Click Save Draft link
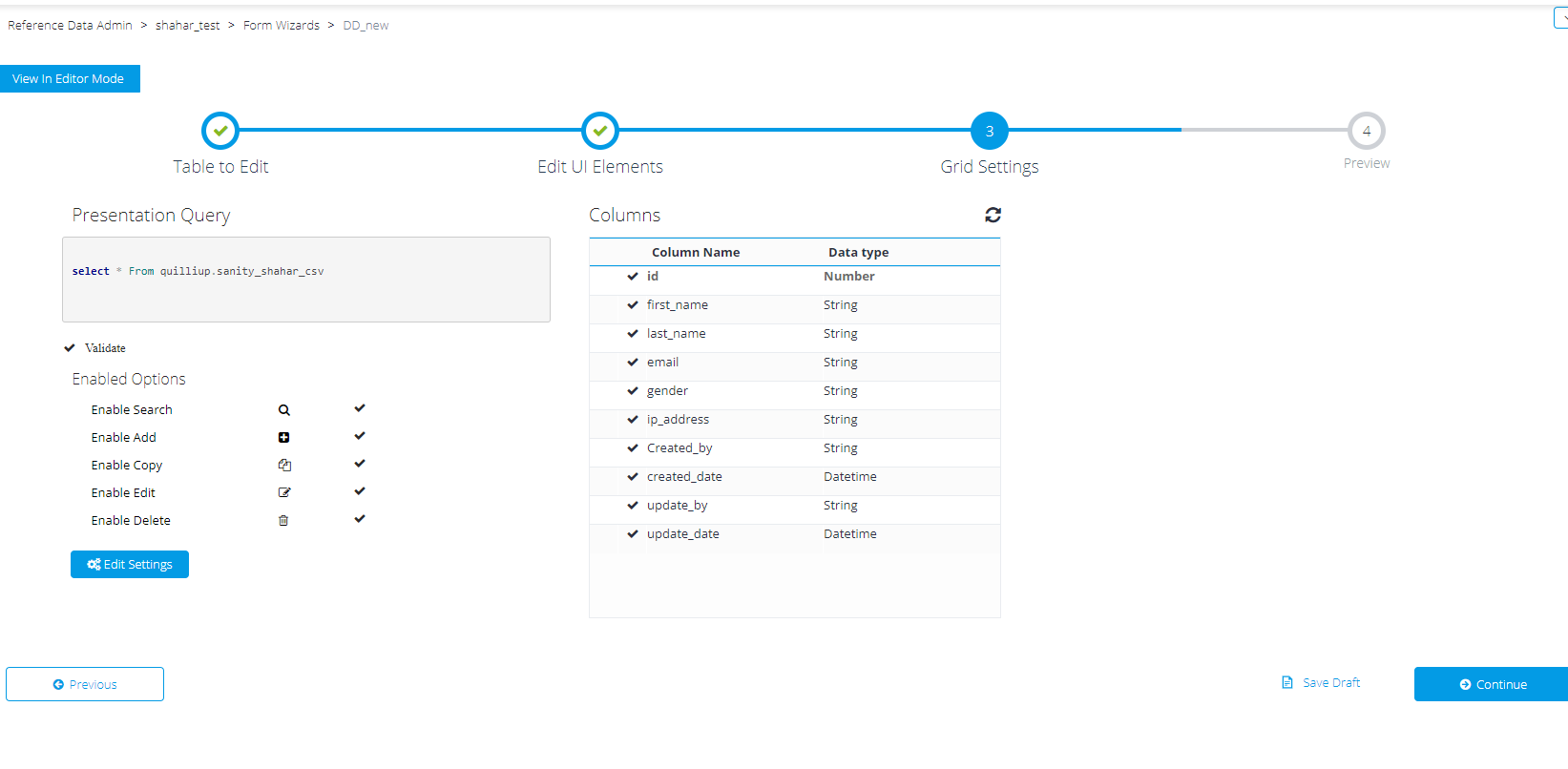This screenshot has width=1568, height=769. point(1321,683)
